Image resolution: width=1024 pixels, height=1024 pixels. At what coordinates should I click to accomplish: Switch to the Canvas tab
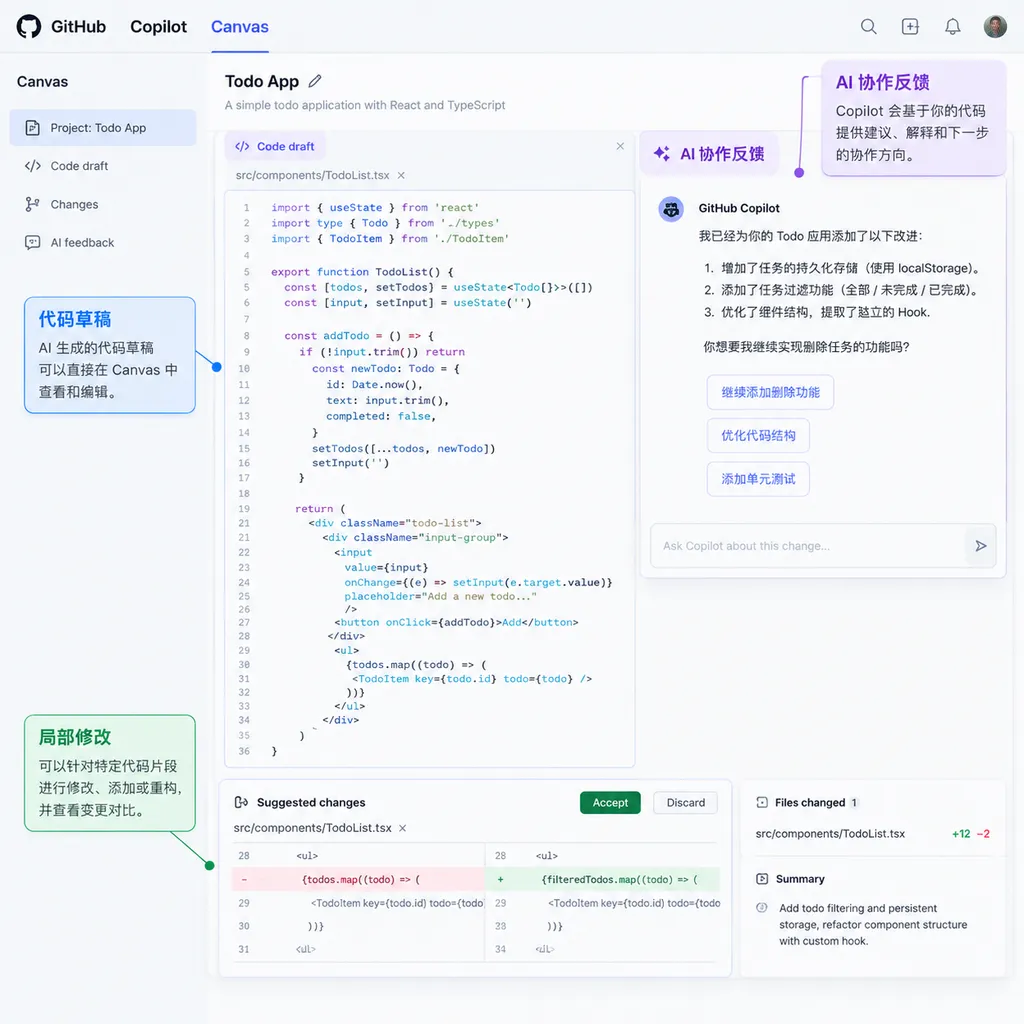click(x=240, y=27)
